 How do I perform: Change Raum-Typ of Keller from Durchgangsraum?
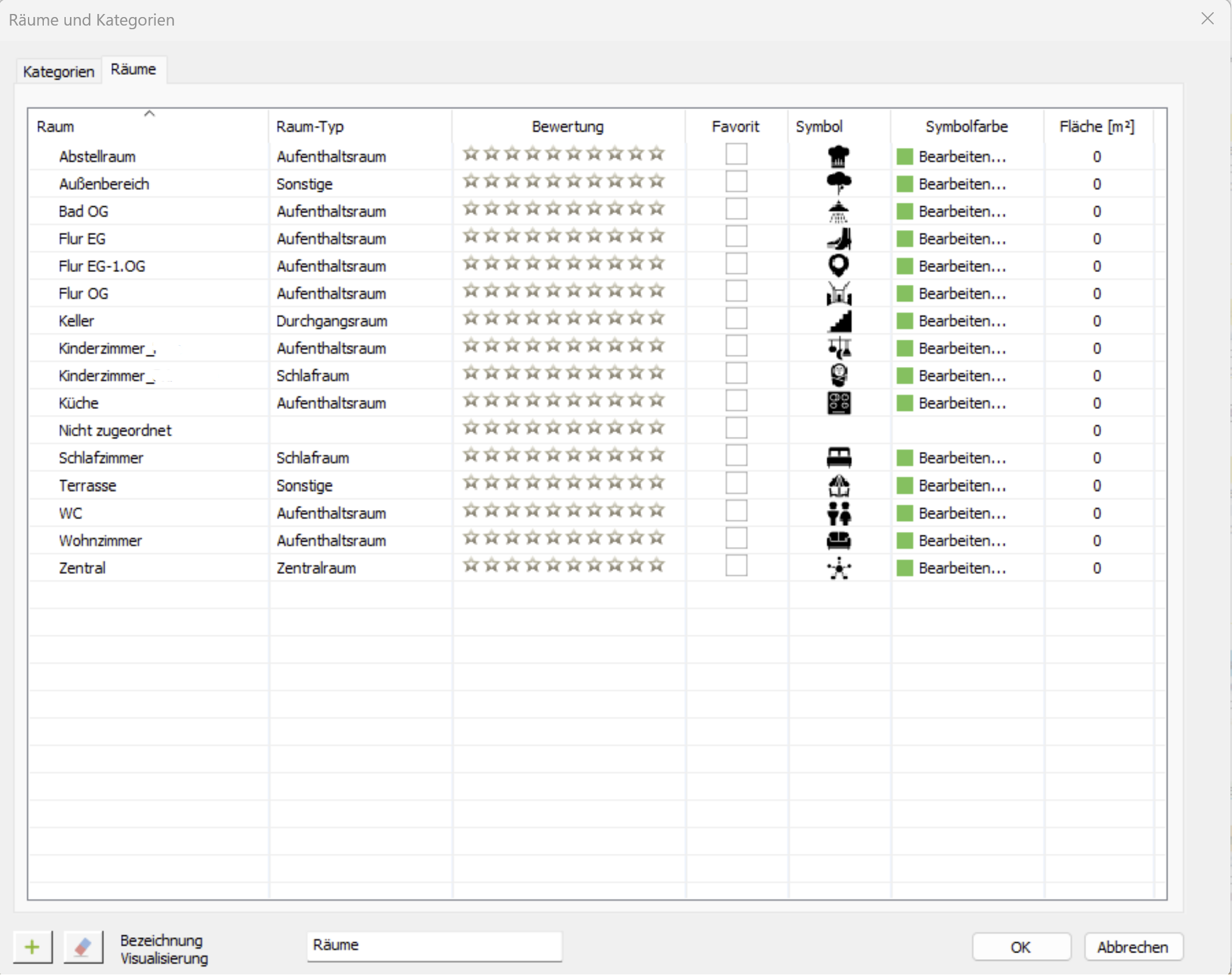[x=360, y=321]
